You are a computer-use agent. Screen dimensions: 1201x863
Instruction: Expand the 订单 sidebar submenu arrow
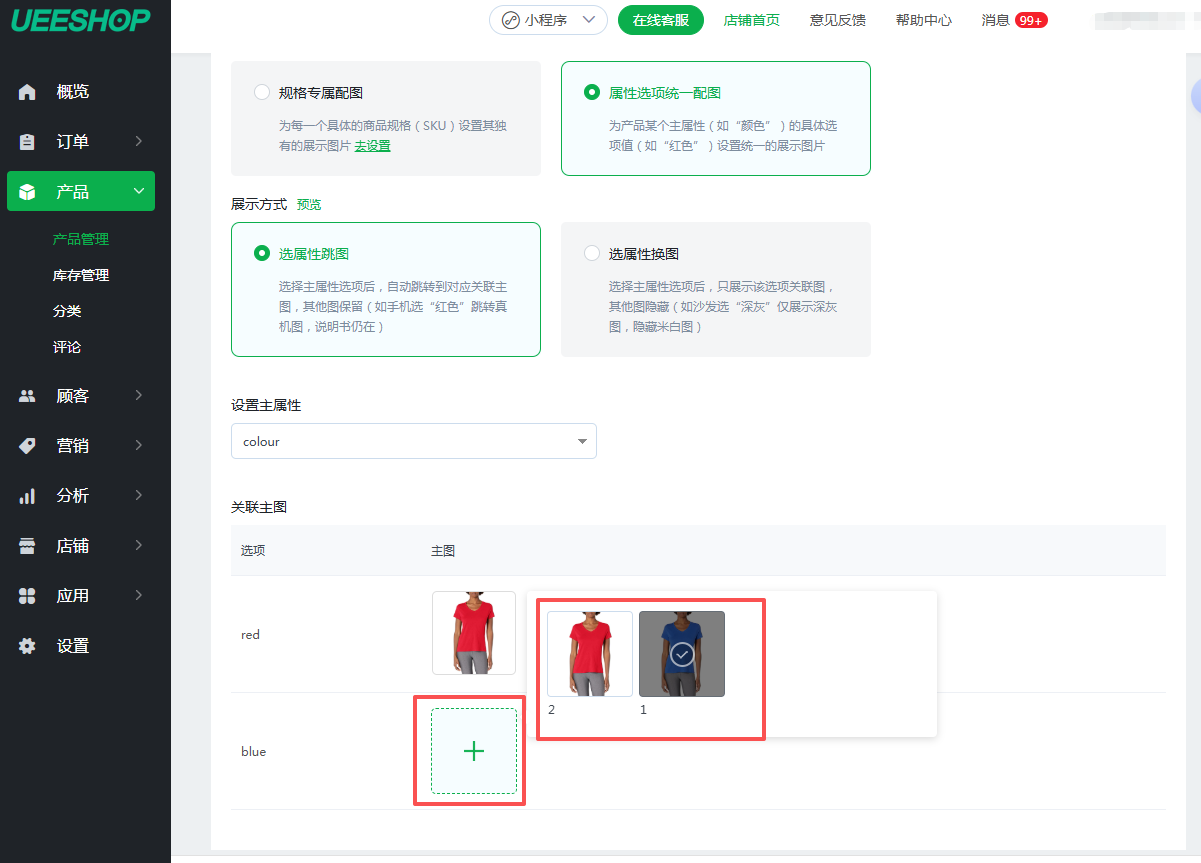(x=139, y=142)
